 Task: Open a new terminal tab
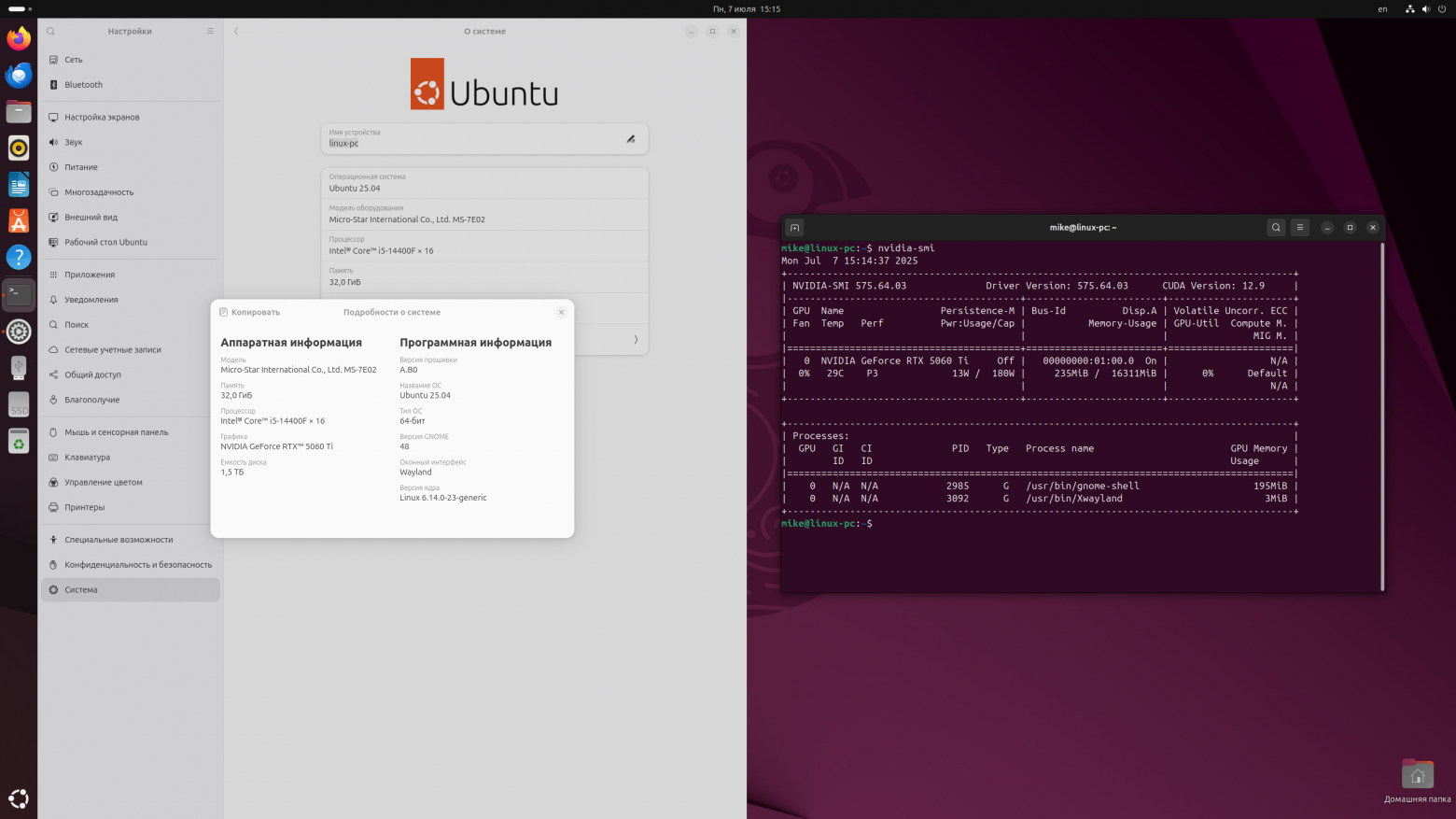coord(794,227)
